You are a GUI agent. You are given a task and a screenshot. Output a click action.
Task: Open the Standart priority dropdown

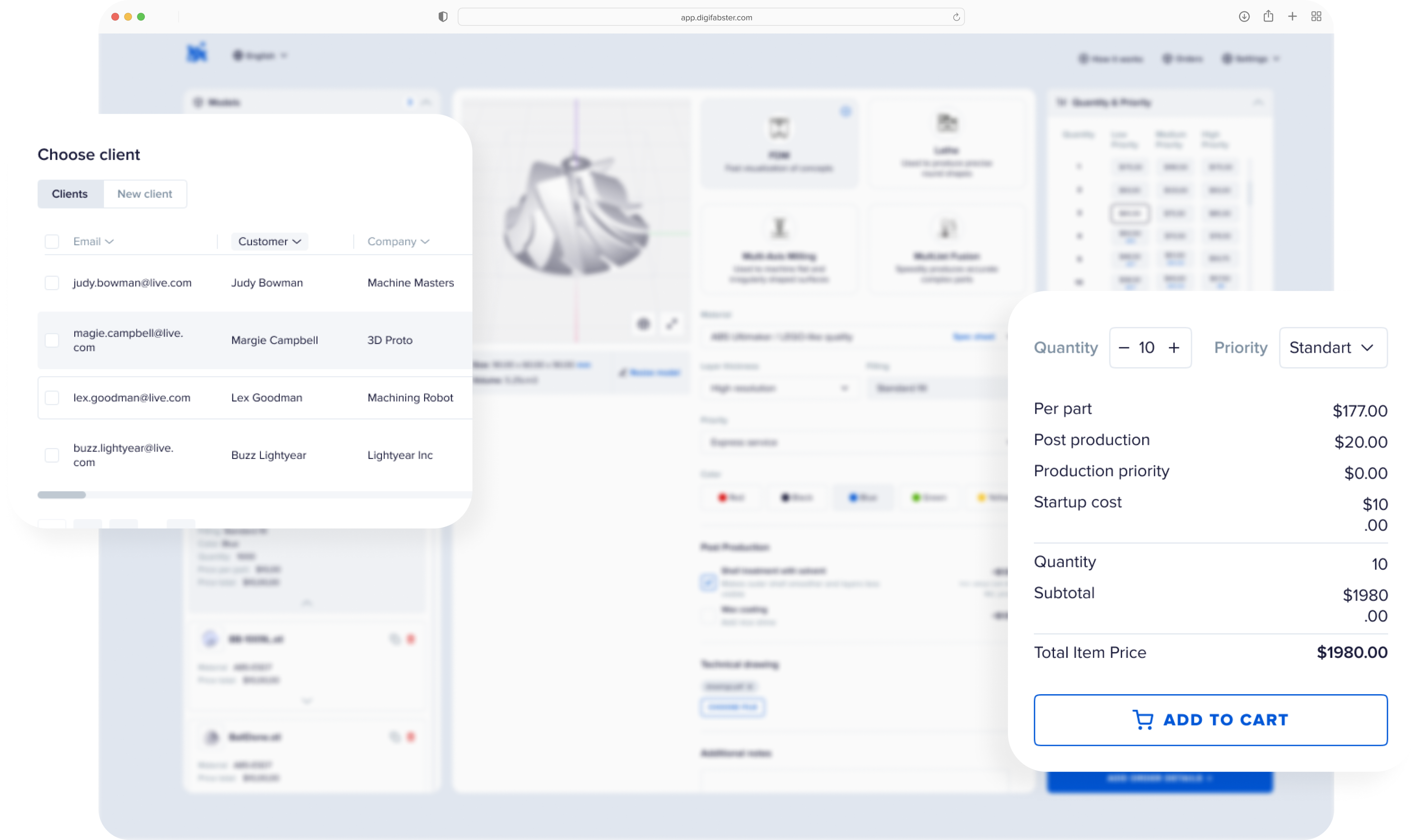click(1333, 347)
